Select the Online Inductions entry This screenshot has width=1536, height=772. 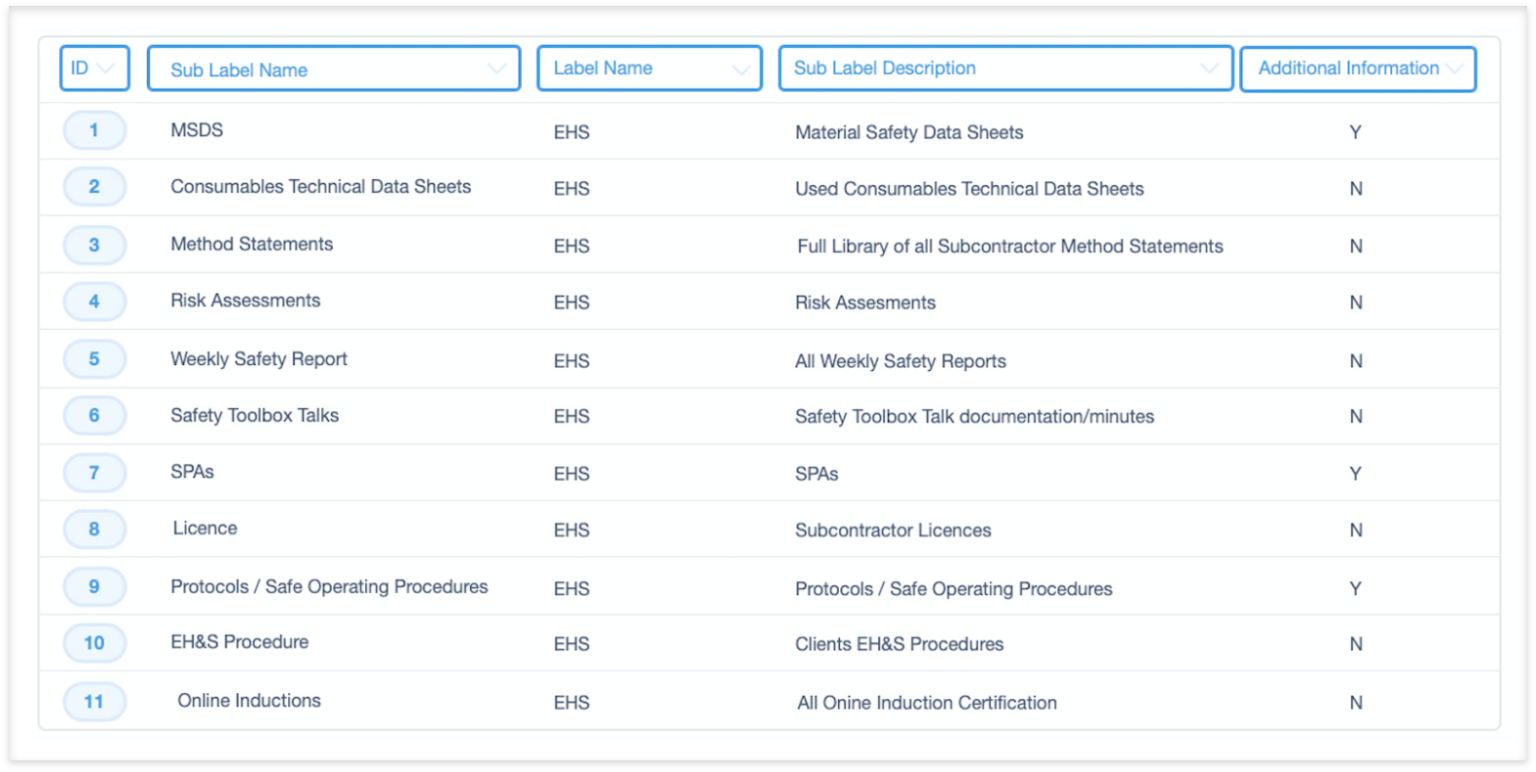tap(248, 701)
